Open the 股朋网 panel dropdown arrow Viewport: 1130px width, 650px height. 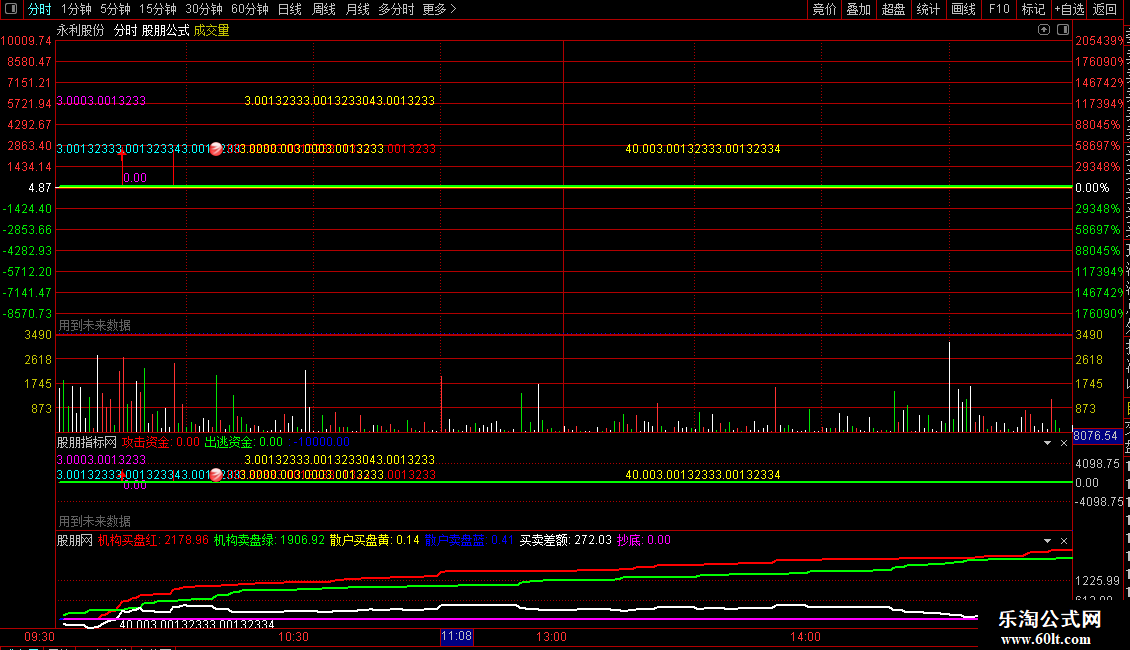pyautogui.click(x=1047, y=541)
